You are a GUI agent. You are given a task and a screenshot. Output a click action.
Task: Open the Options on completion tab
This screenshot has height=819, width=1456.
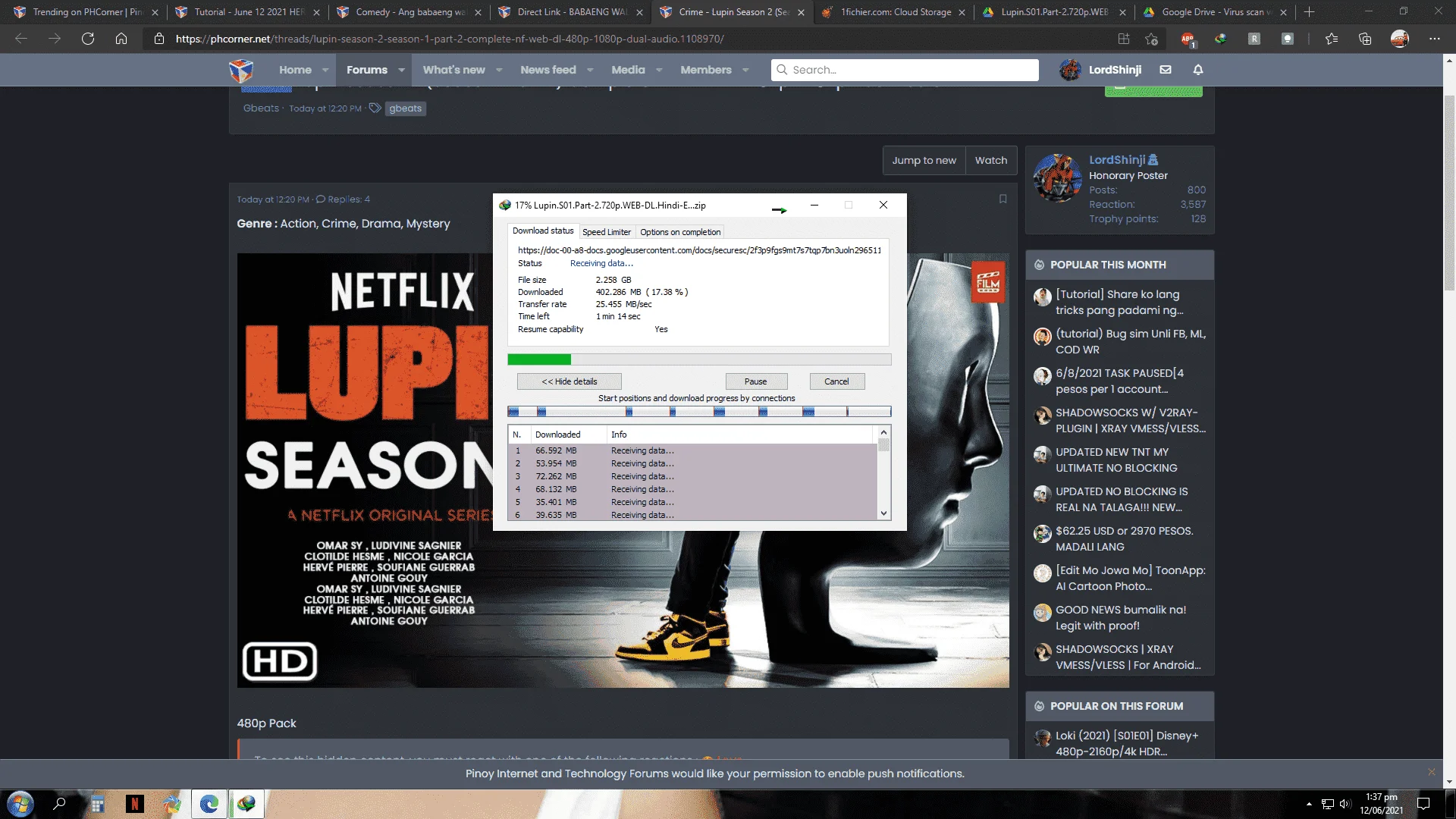point(680,232)
